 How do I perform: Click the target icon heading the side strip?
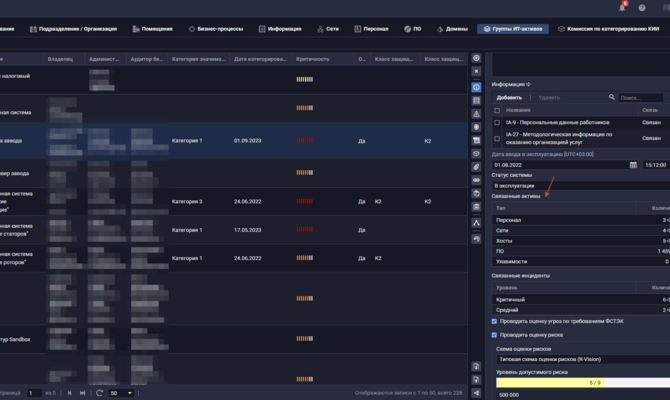pyautogui.click(x=476, y=58)
